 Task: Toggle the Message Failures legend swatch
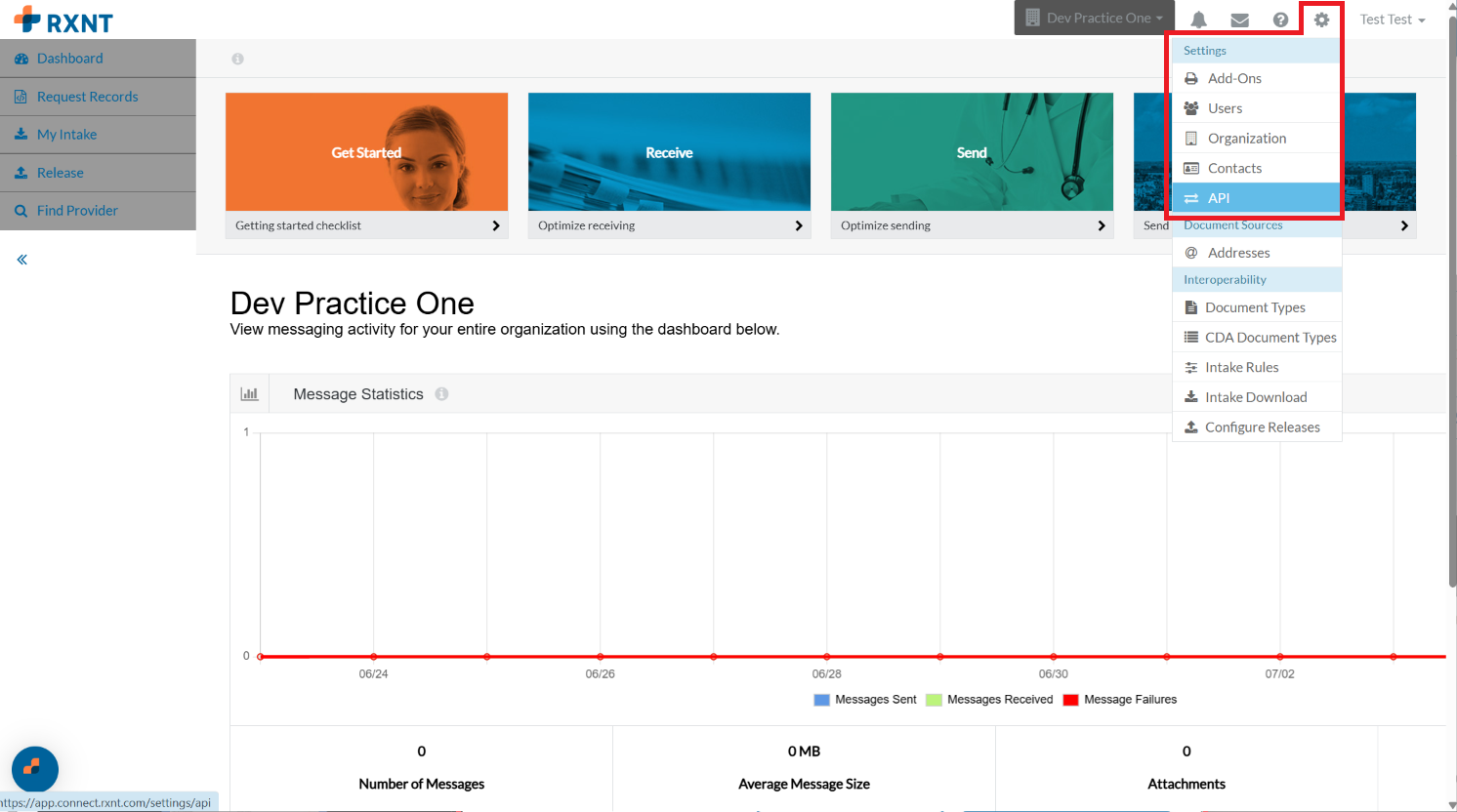coord(1070,700)
